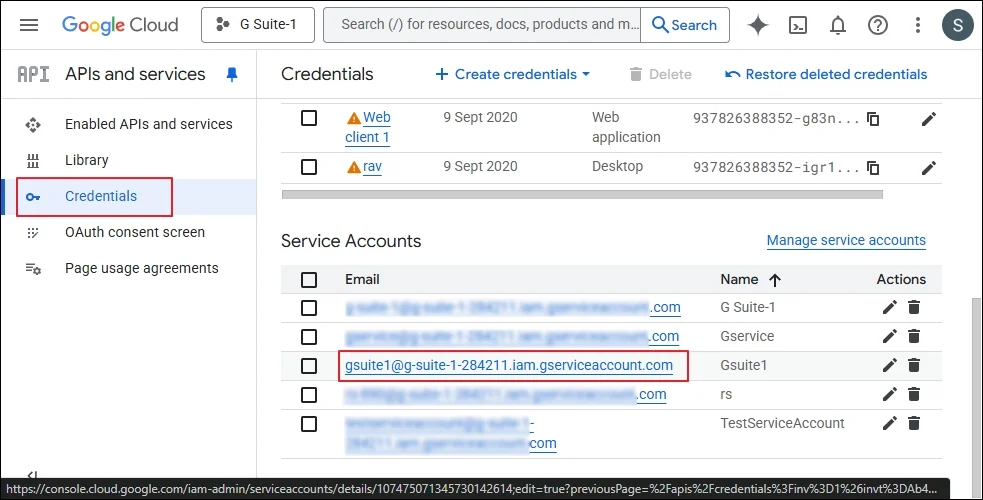The width and height of the screenshot is (983, 500).
Task: Edit rav client with pencil icon
Action: pos(928,167)
